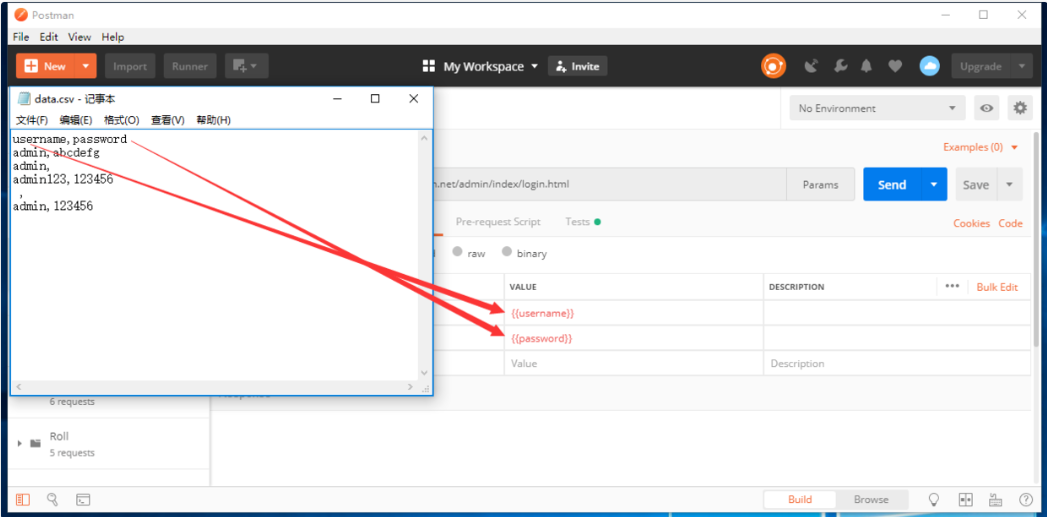Toggle the two-pane layout icon
Viewport: 1047px width, 517px height.
click(x=965, y=500)
